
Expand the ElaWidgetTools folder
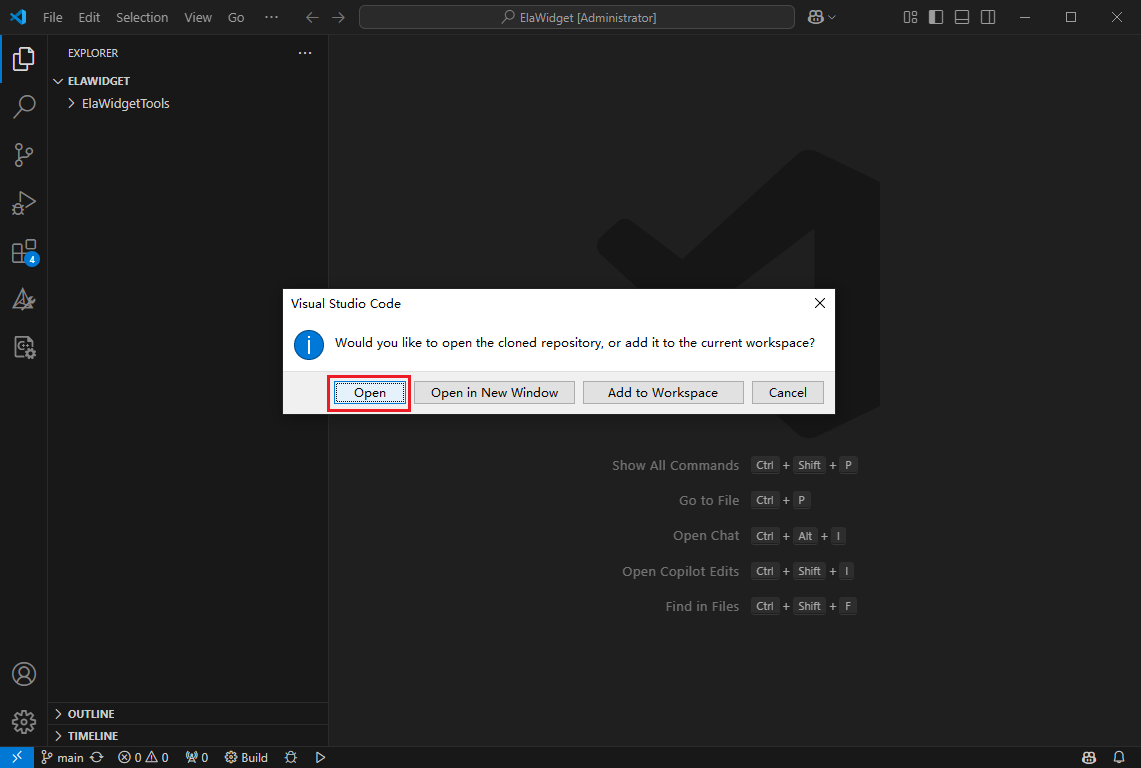click(188, 103)
